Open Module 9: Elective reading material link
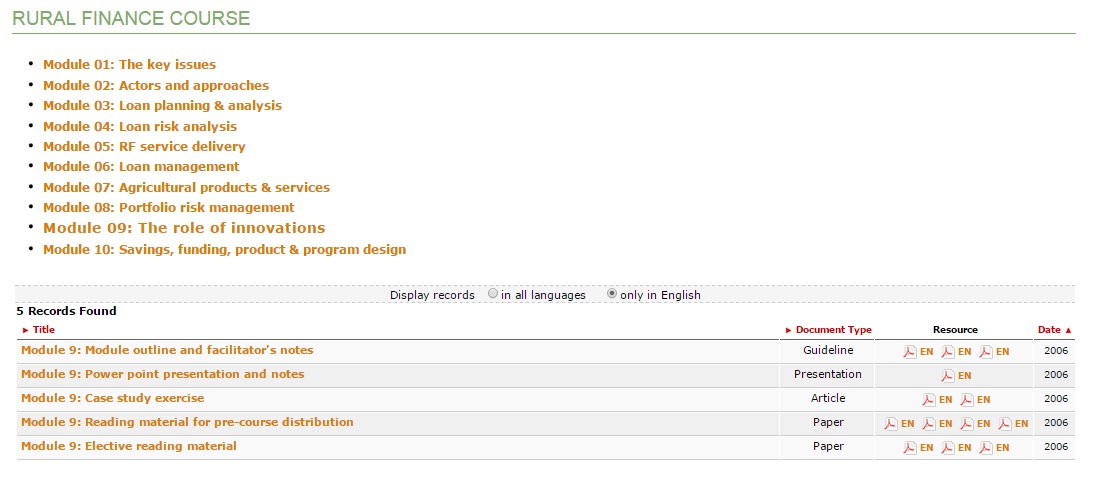 (x=128, y=446)
